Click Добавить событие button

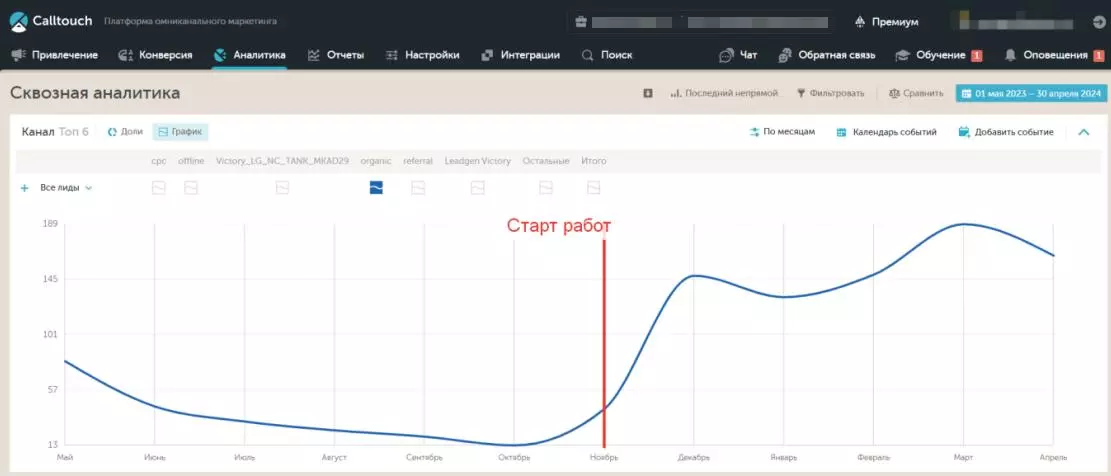click(1005, 132)
